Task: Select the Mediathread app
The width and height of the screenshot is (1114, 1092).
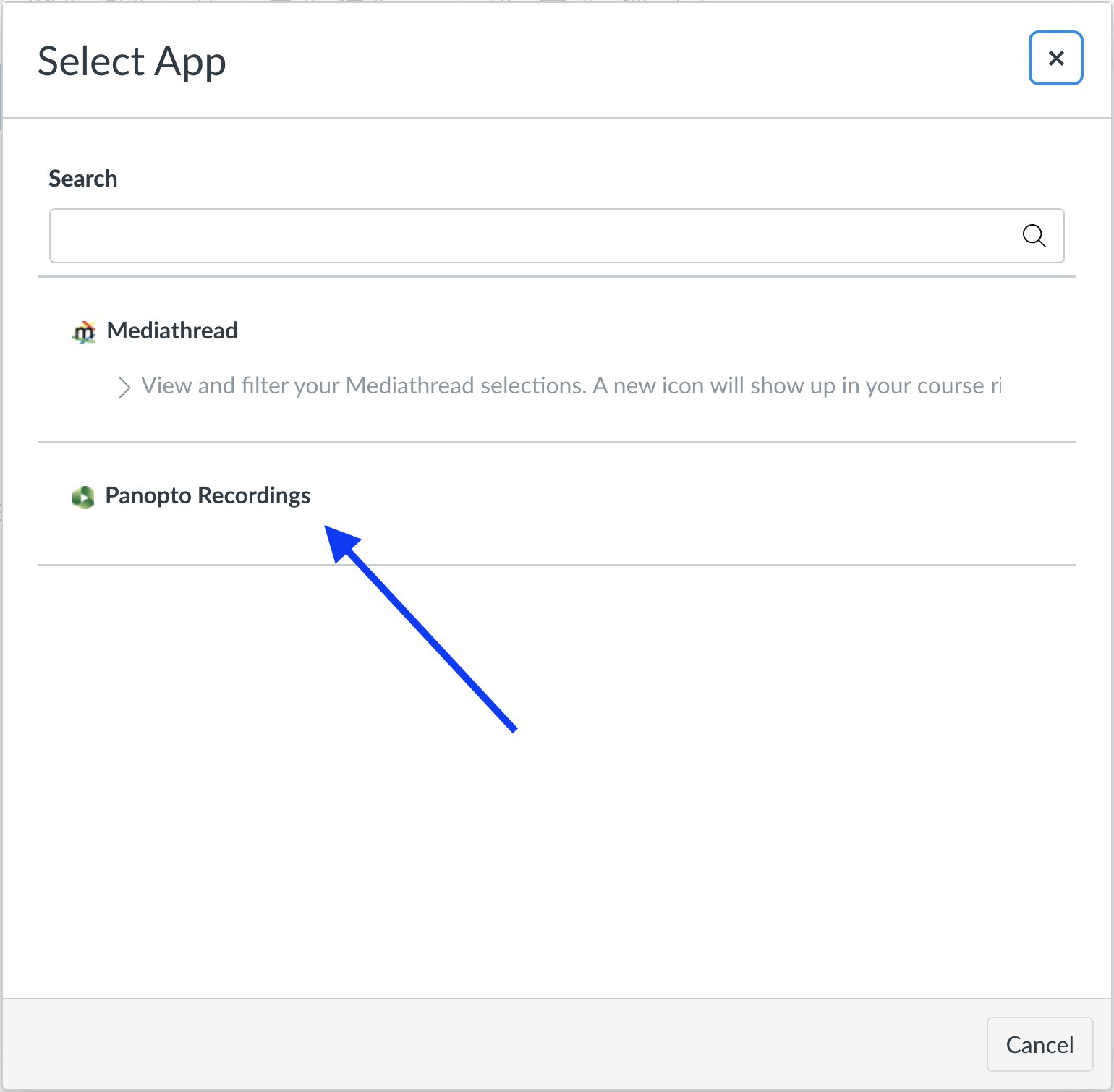Action: [x=172, y=330]
